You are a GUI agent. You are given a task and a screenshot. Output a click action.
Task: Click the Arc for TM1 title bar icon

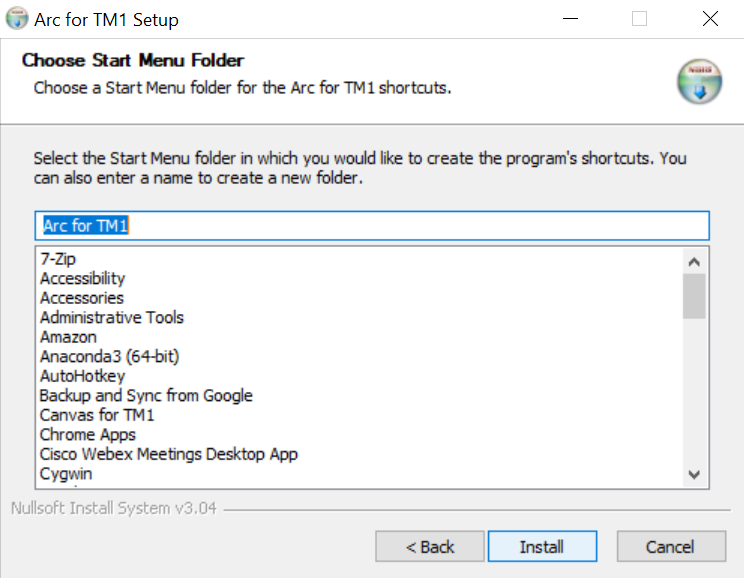[x=17, y=19]
